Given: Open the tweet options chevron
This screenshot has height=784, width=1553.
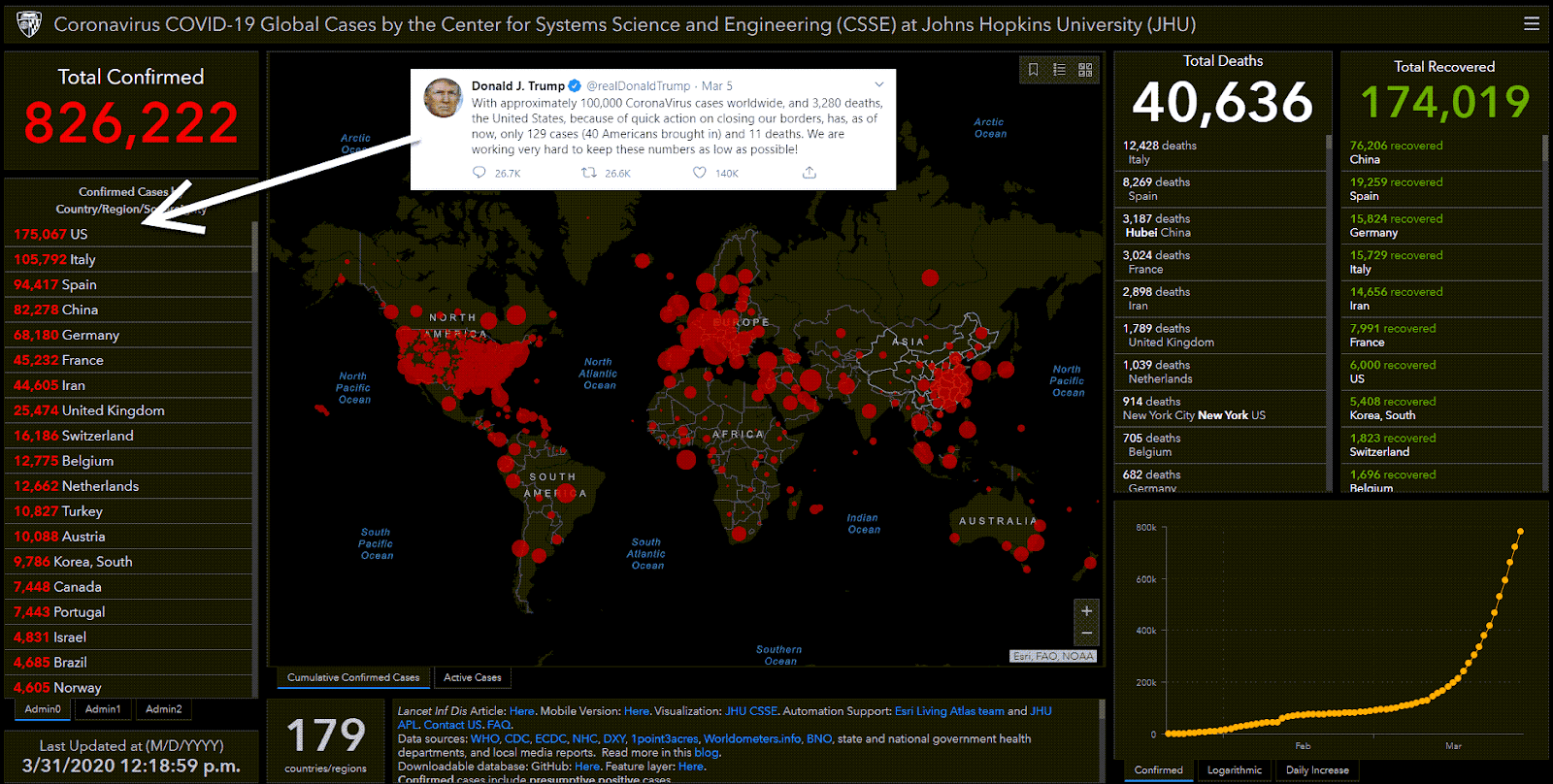Looking at the screenshot, I should pyautogui.click(x=878, y=85).
